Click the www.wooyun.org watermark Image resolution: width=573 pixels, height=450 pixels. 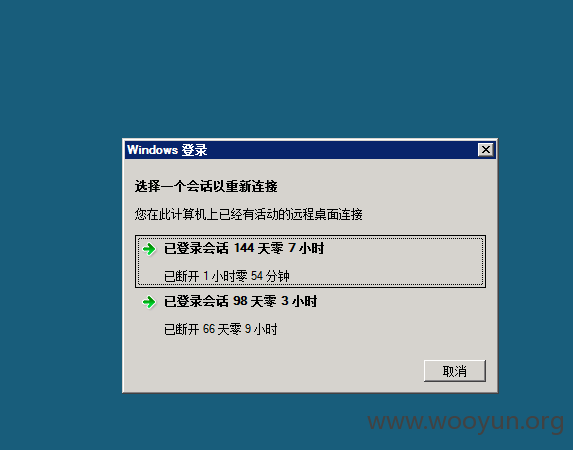466,421
